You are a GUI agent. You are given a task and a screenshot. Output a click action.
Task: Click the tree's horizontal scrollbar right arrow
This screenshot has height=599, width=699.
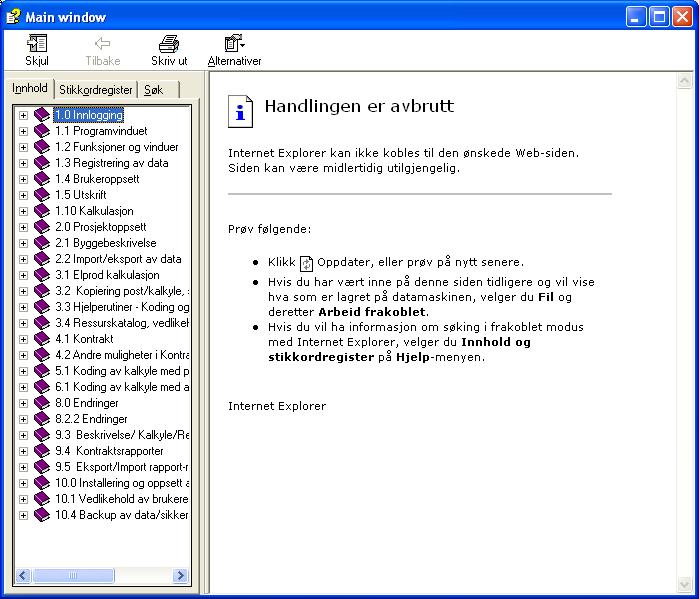click(x=181, y=575)
